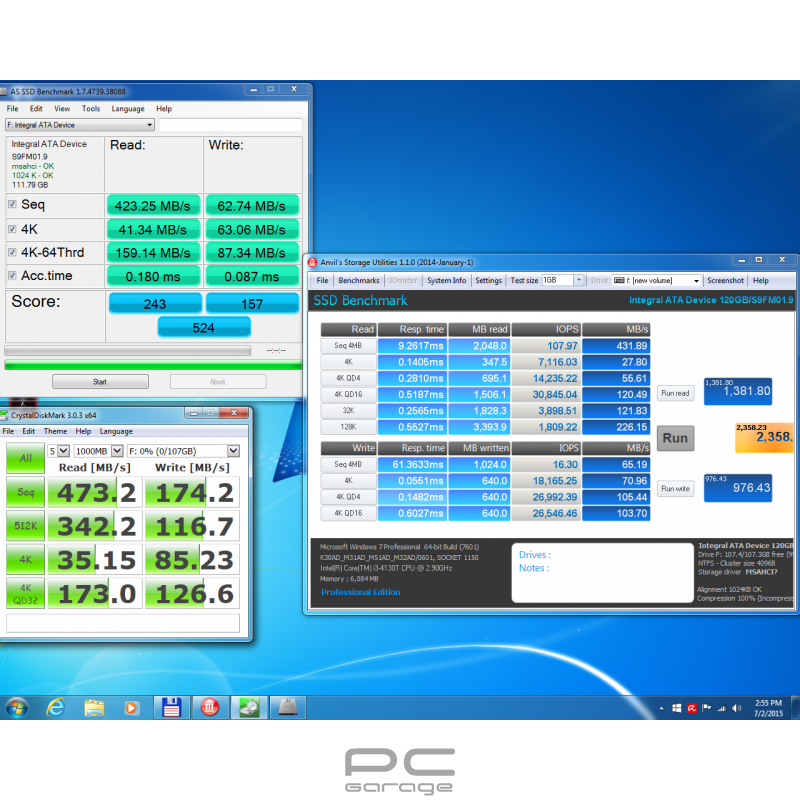Image resolution: width=800 pixels, height=800 pixels.
Task: Switch to blue floppy disk taskbar app
Action: (171, 708)
